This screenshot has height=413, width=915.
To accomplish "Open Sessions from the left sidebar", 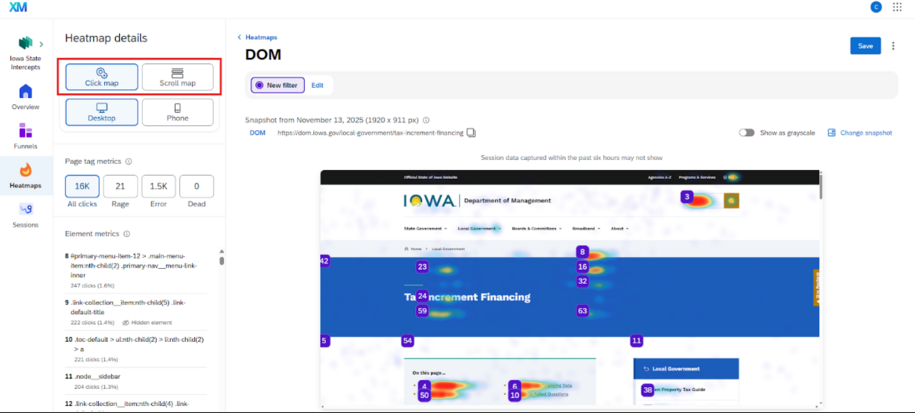I will tap(26, 214).
